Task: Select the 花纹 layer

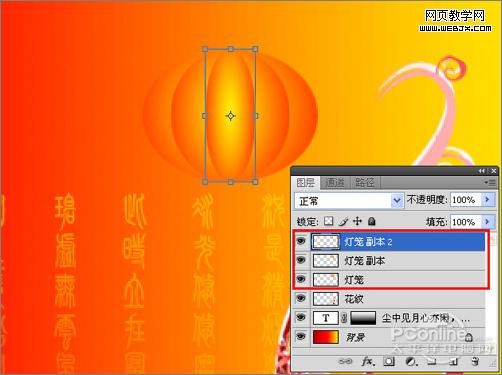Action: pos(390,299)
